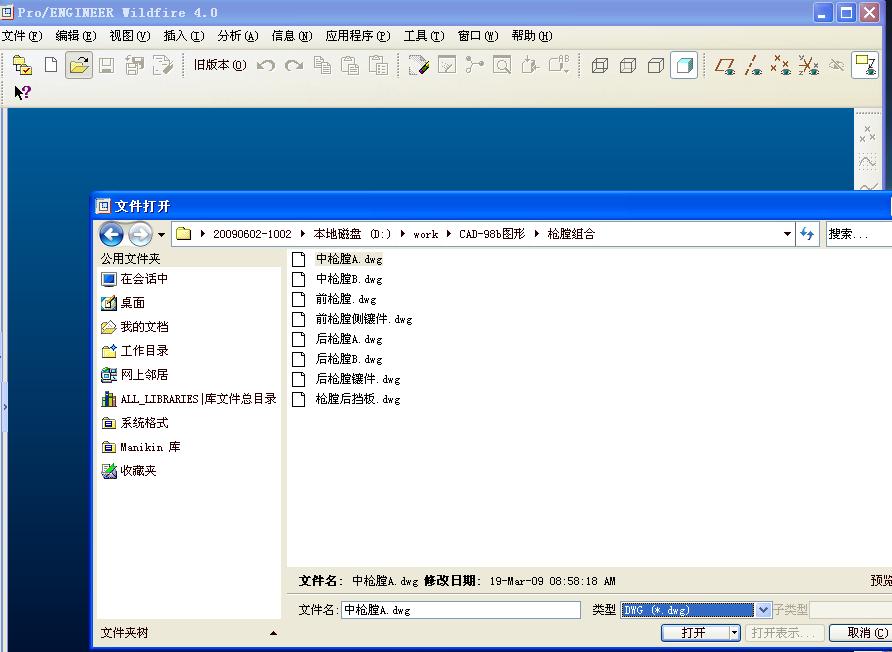The width and height of the screenshot is (892, 652).
Task: Click the Paste clipboard icon
Action: 350,65
